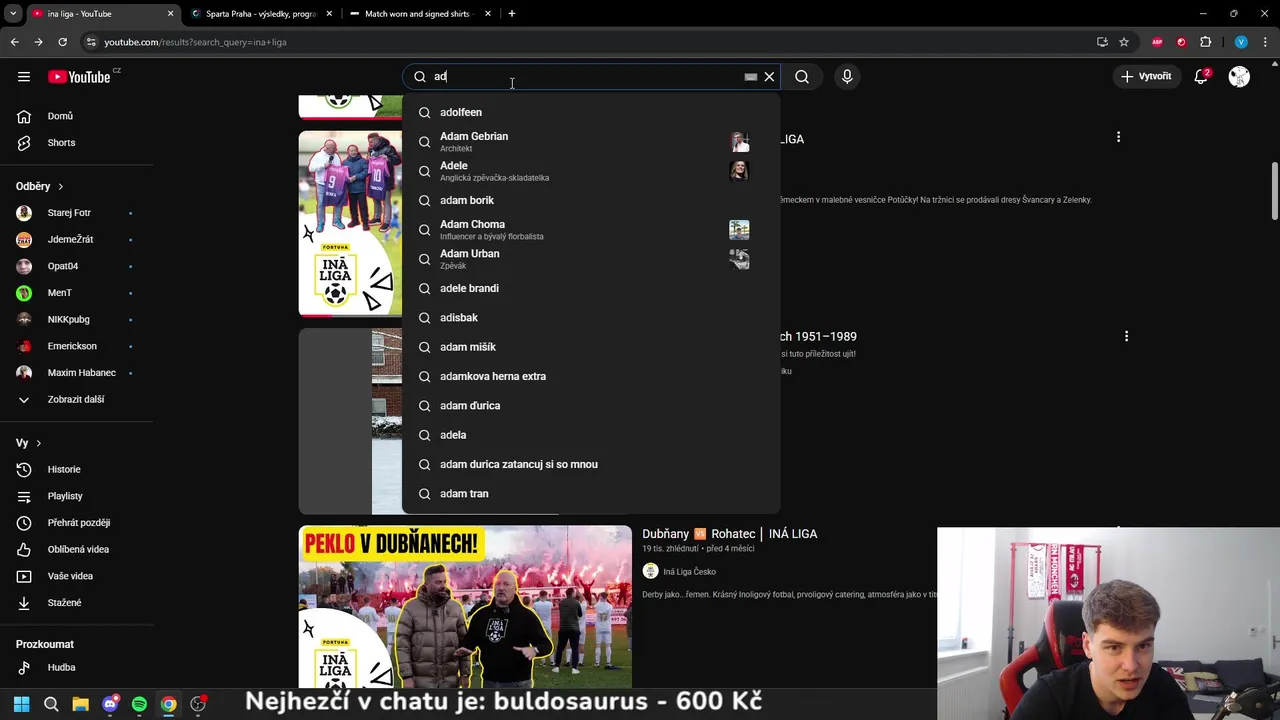Open the PEKLO V DUBŇANECH video thumbnail
The height and width of the screenshot is (720, 1280).
pyautogui.click(x=465, y=607)
